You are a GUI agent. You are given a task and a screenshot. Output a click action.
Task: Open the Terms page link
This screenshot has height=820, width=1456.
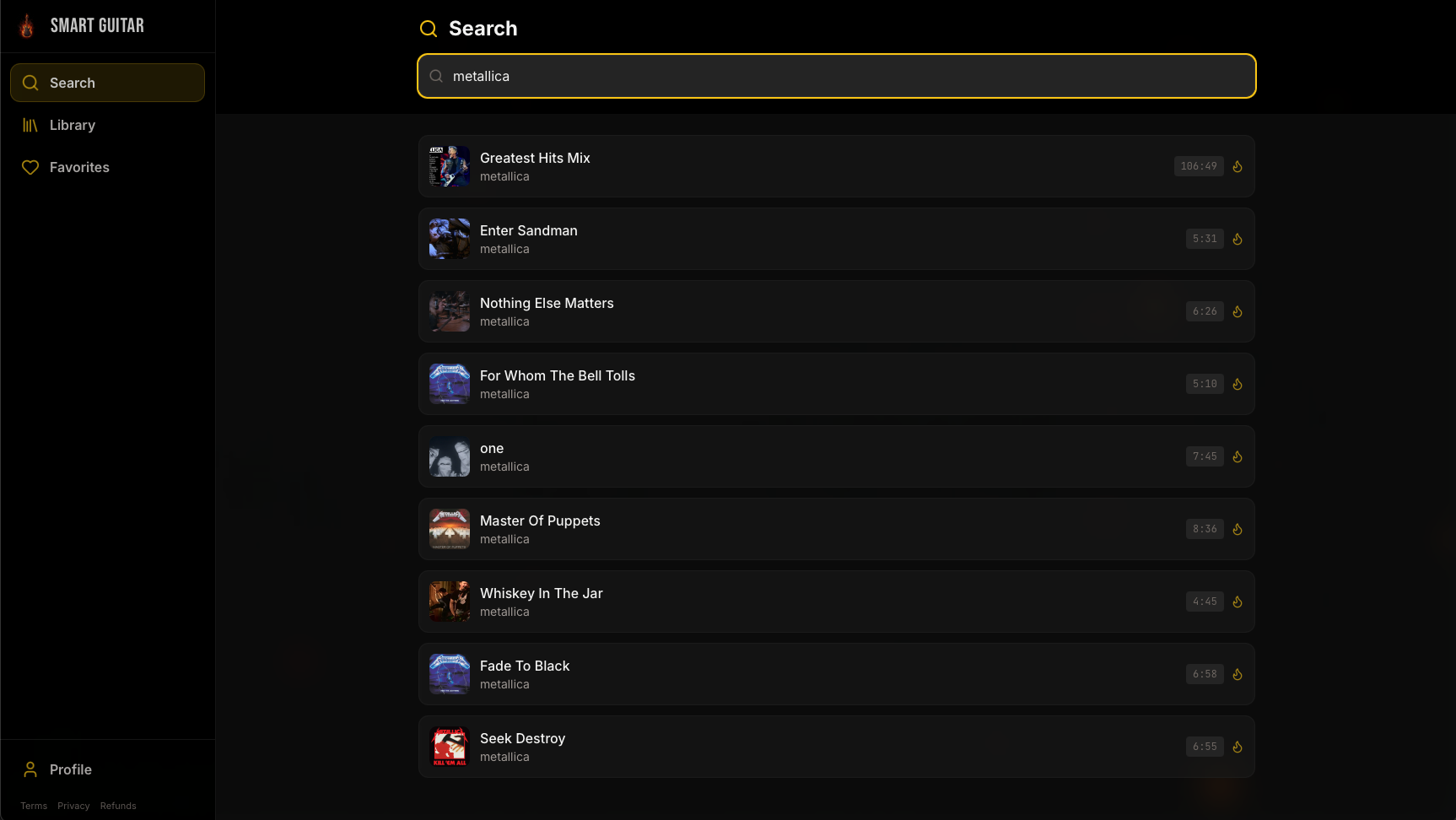[x=34, y=806]
